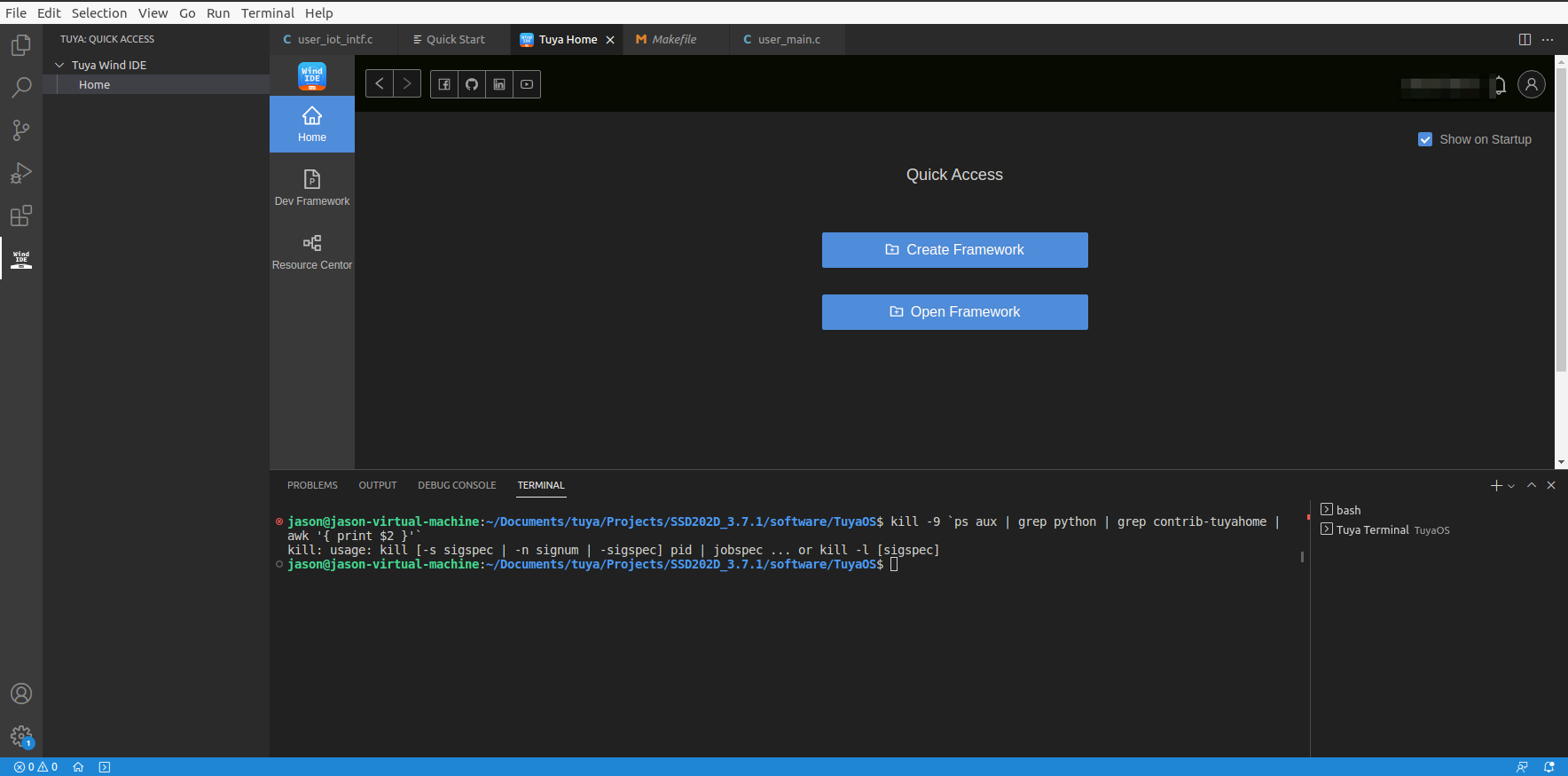Open the Explorer view in activity bar

tap(21, 45)
